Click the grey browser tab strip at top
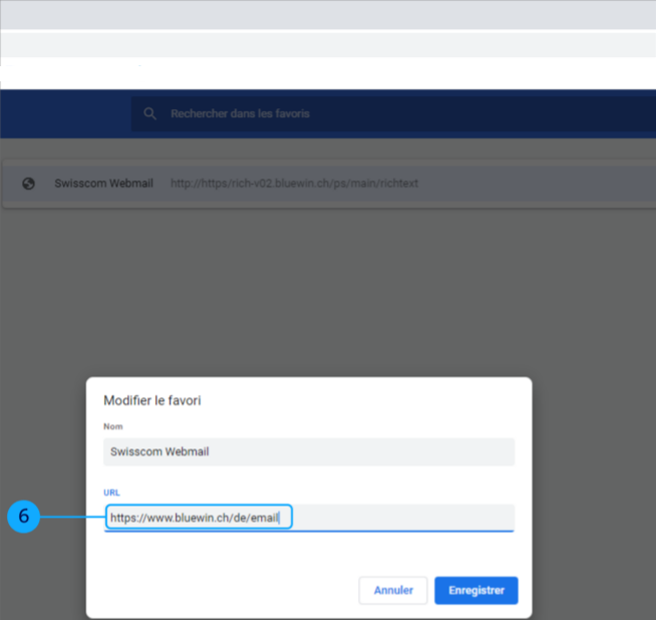 point(328,14)
